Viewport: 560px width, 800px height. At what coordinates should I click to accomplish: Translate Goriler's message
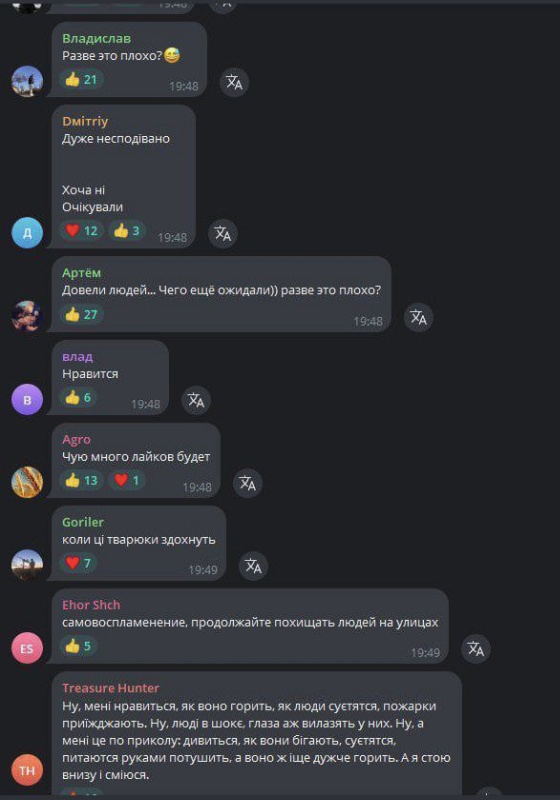253,566
